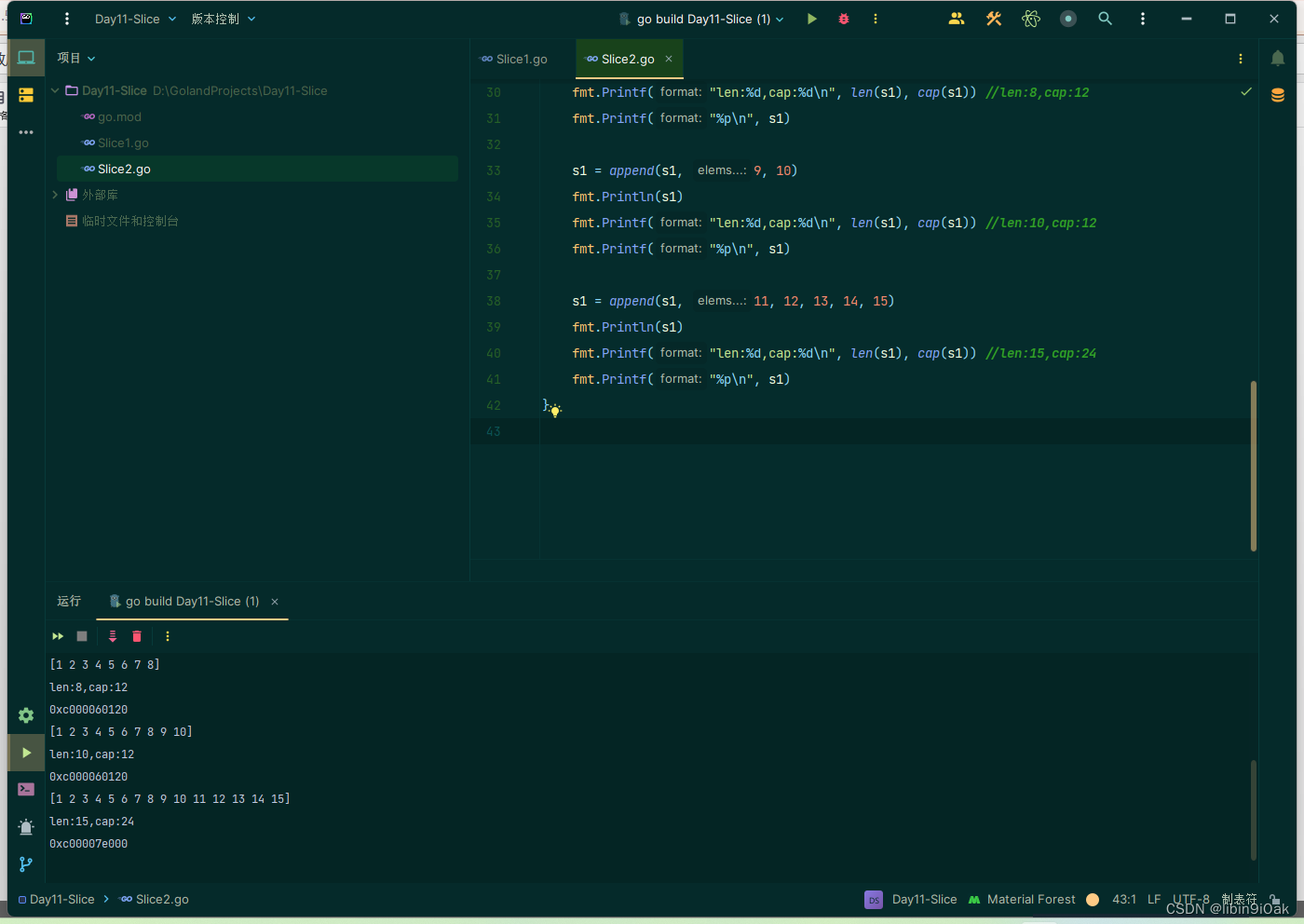Open IDE settings vertical dots in title bar
1304x924 pixels.
pos(1143,19)
